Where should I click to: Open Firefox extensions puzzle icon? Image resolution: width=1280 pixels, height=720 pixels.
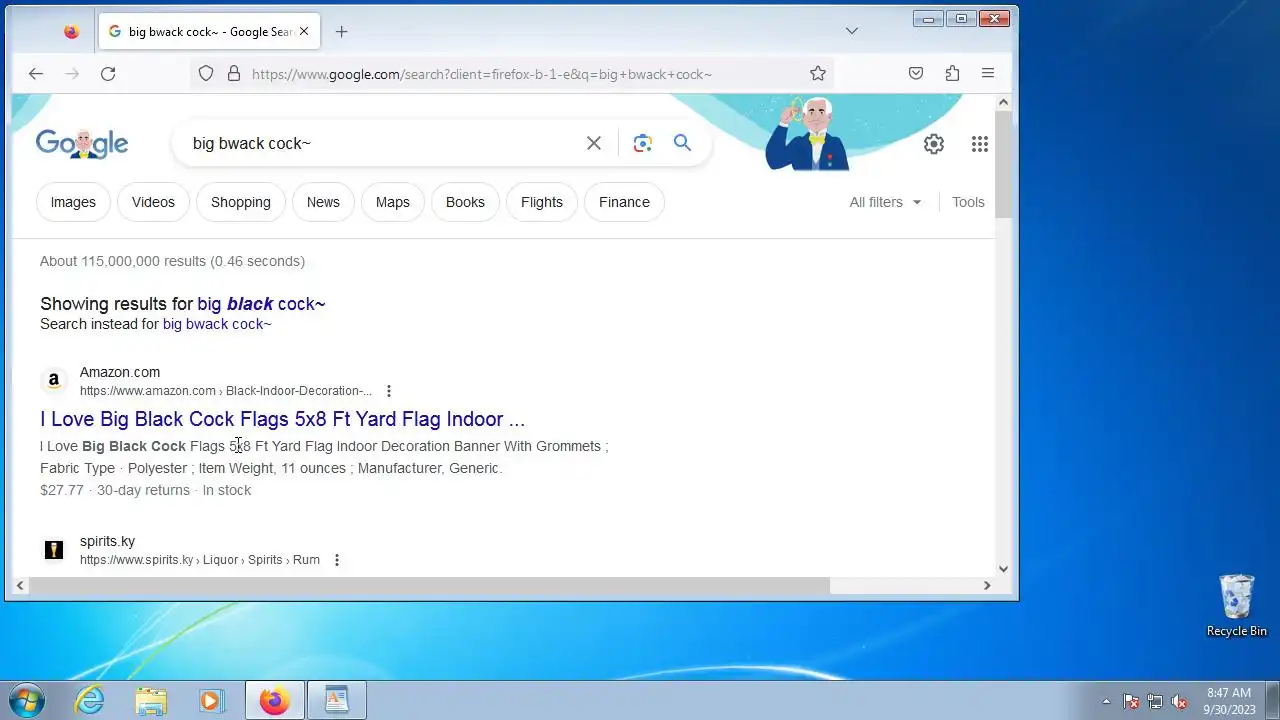[x=952, y=73]
